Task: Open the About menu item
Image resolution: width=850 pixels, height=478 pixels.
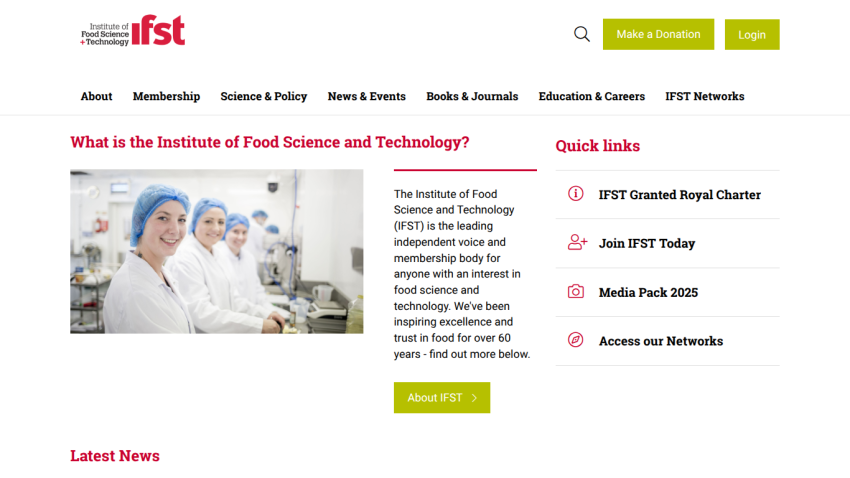Action: point(96,96)
